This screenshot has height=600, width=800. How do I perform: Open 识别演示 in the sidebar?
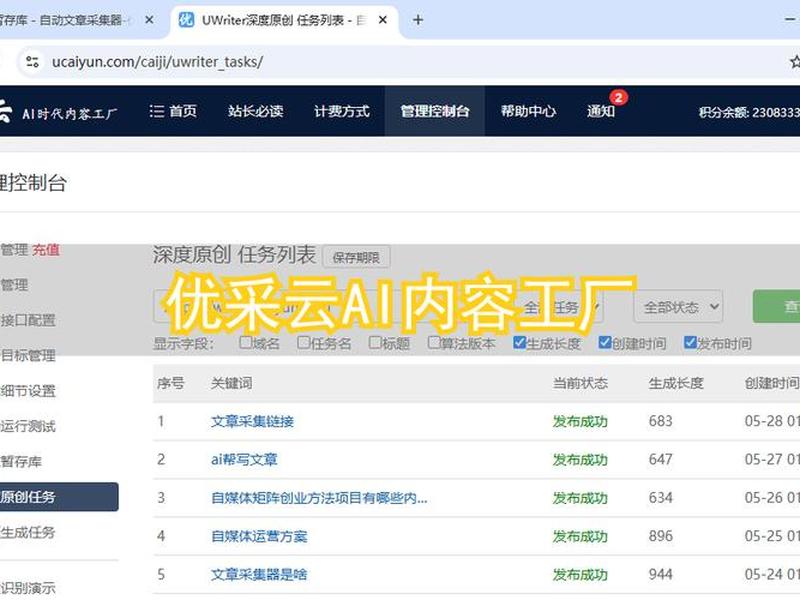28,588
